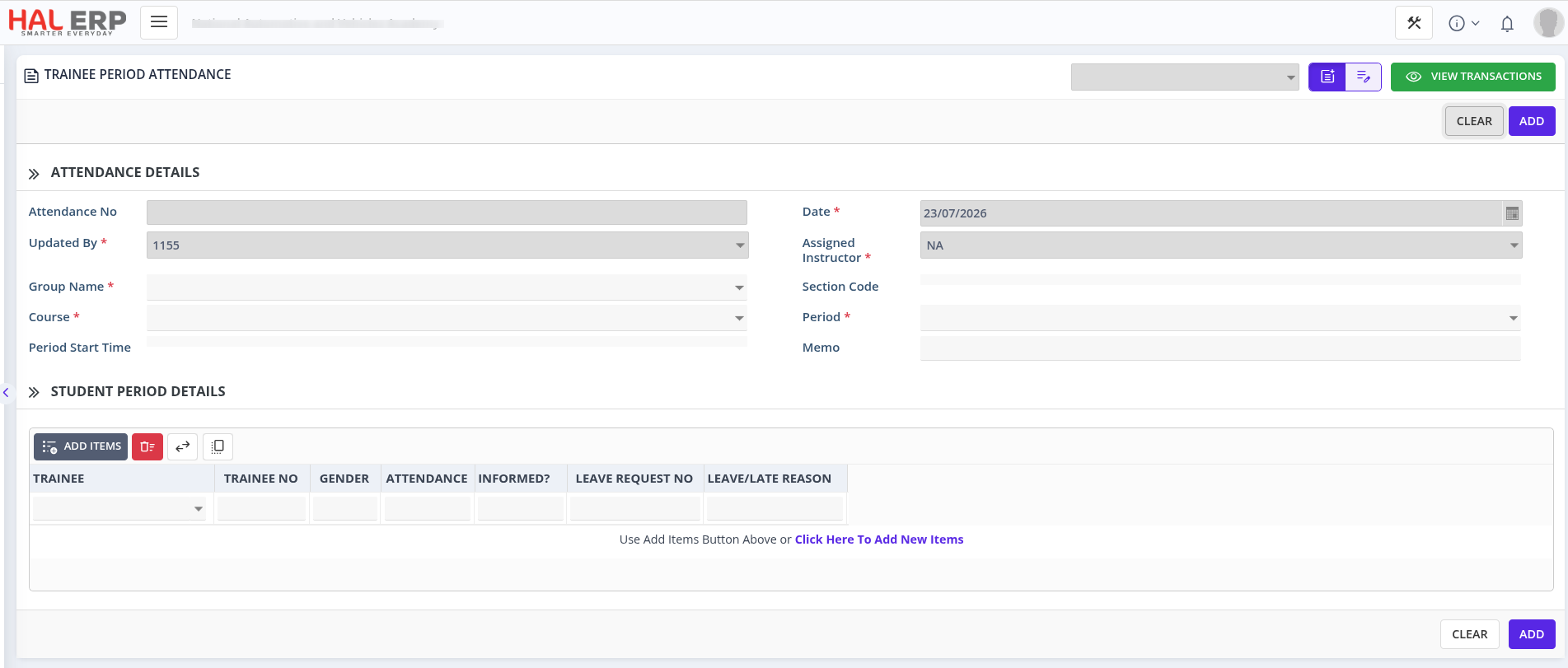Open the Trainee dropdown in grid
Image resolution: width=1568 pixels, height=668 pixels.
(x=119, y=508)
